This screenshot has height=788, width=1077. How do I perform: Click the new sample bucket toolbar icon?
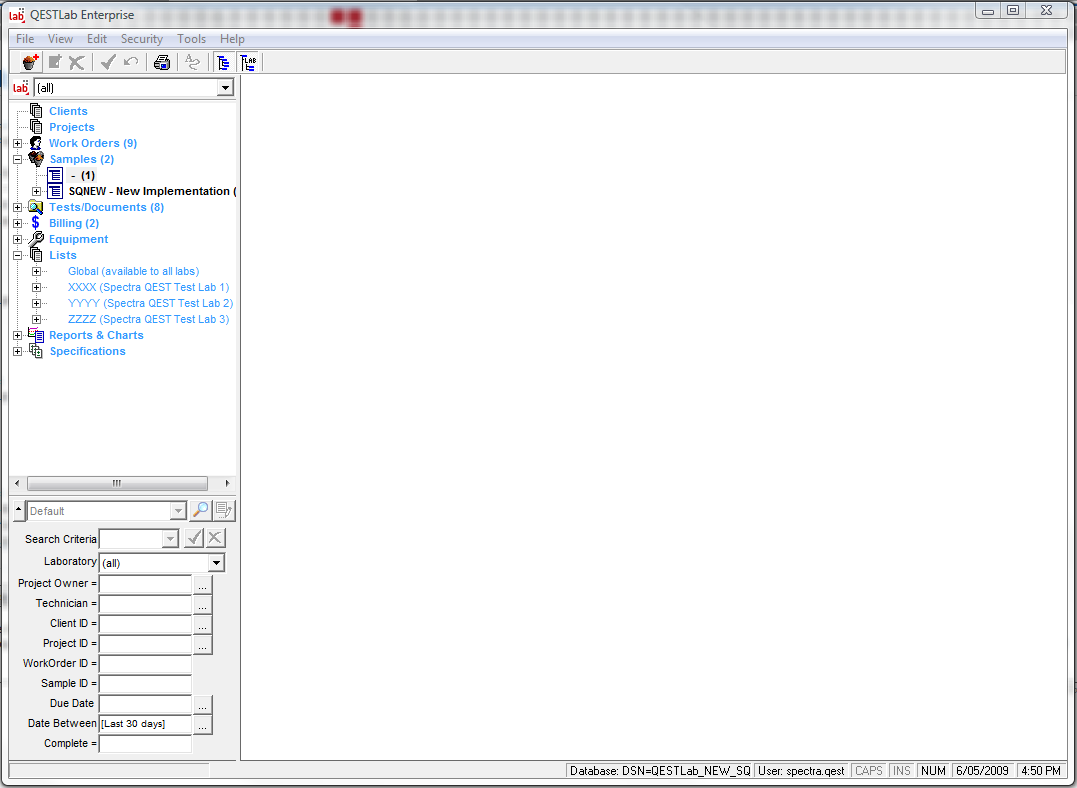[x=30, y=62]
